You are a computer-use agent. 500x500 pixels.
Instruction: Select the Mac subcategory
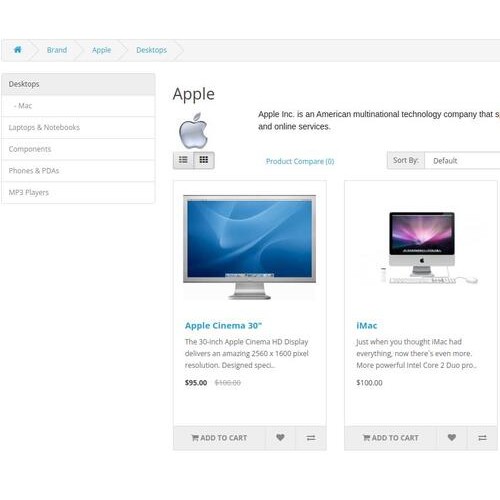78,106
